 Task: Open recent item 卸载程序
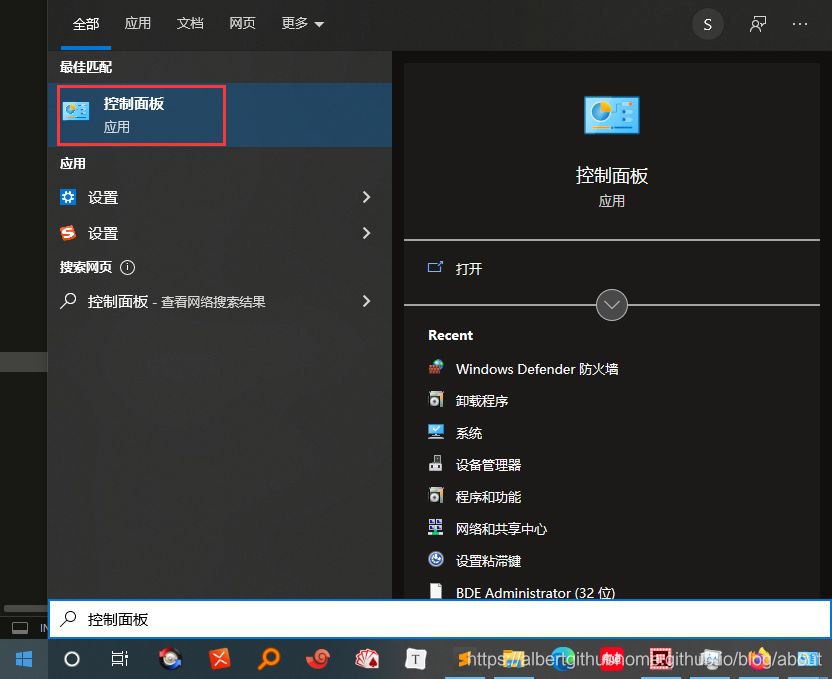point(482,401)
